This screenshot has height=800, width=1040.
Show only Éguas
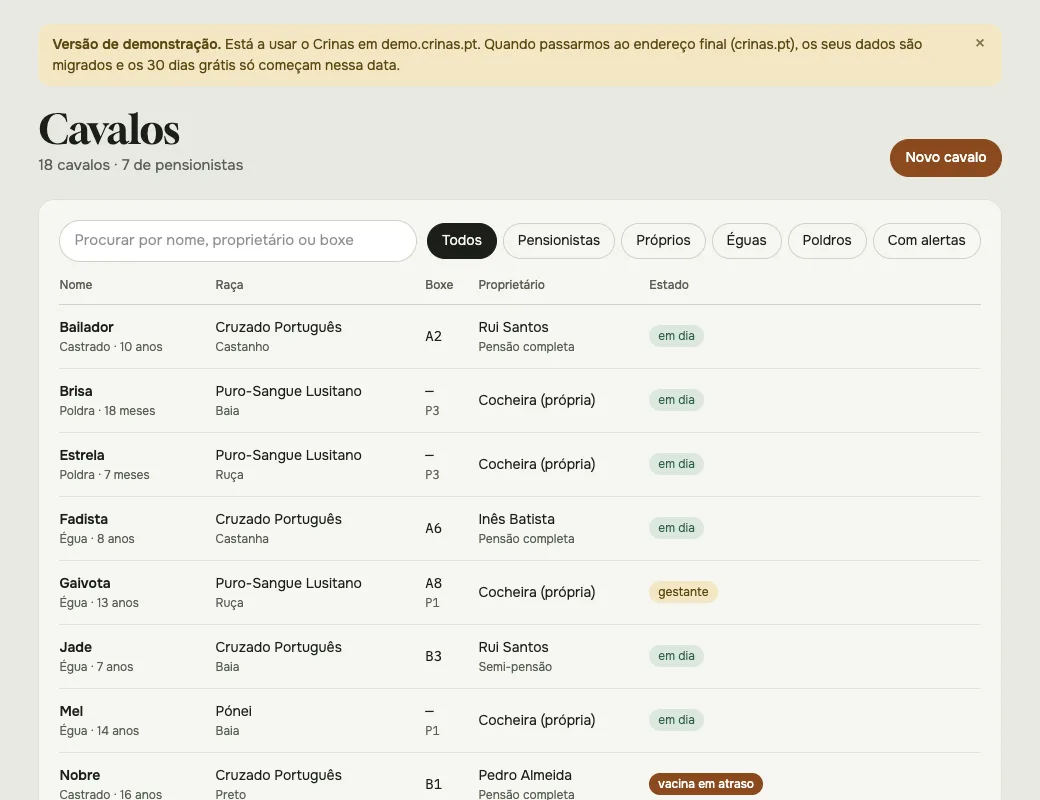tap(746, 241)
